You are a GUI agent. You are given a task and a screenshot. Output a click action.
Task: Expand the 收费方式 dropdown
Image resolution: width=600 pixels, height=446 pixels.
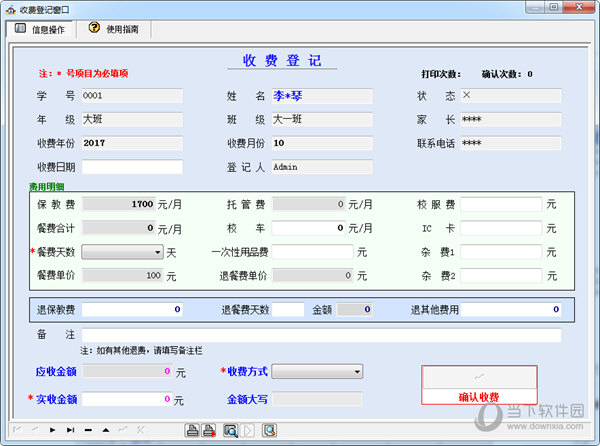pyautogui.click(x=357, y=371)
